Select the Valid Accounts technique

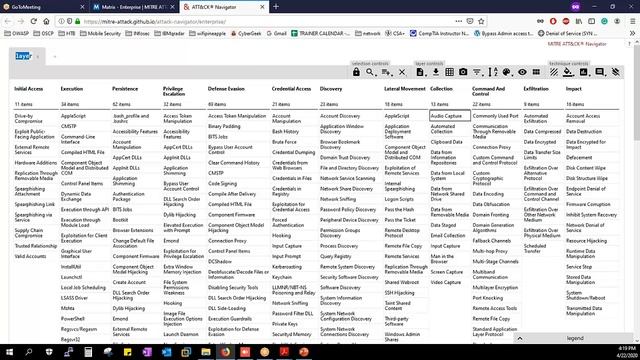31,256
